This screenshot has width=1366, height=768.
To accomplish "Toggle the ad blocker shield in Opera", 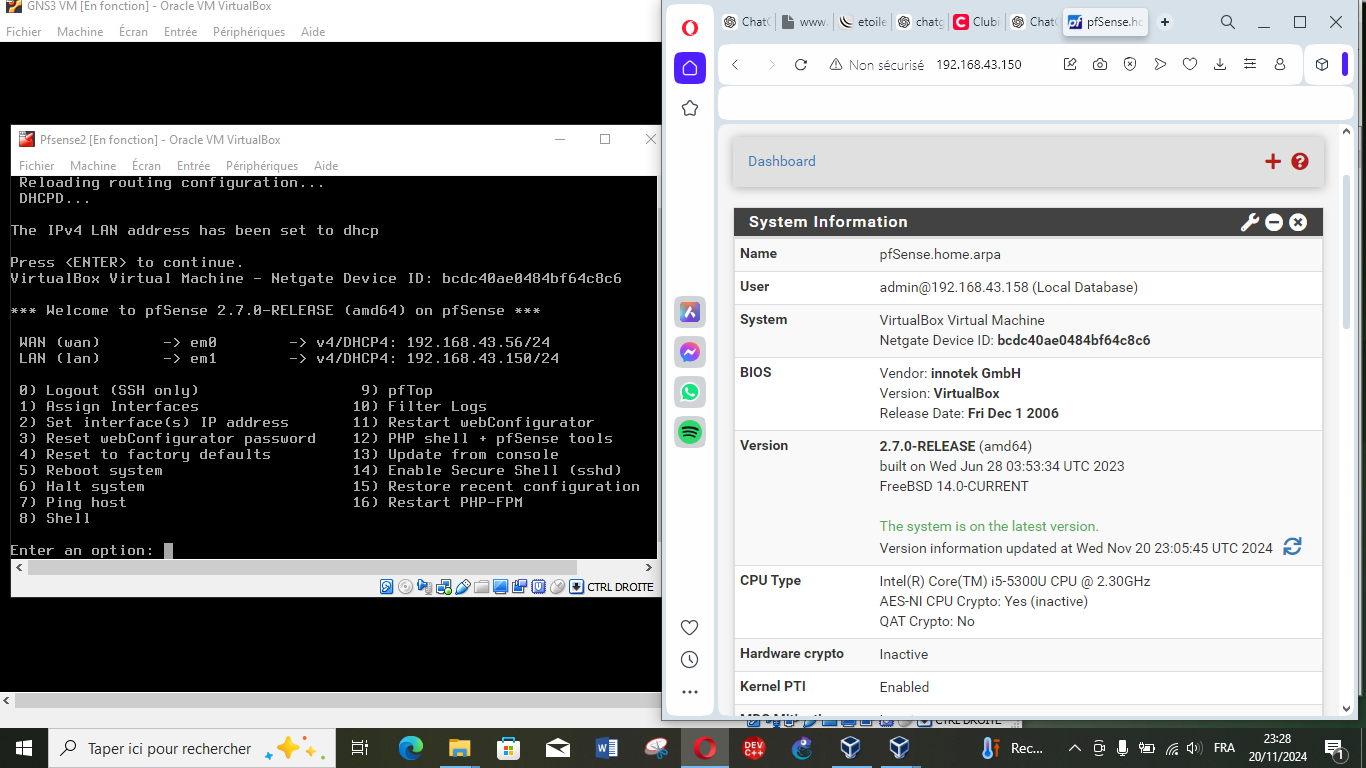I will click(x=1131, y=64).
